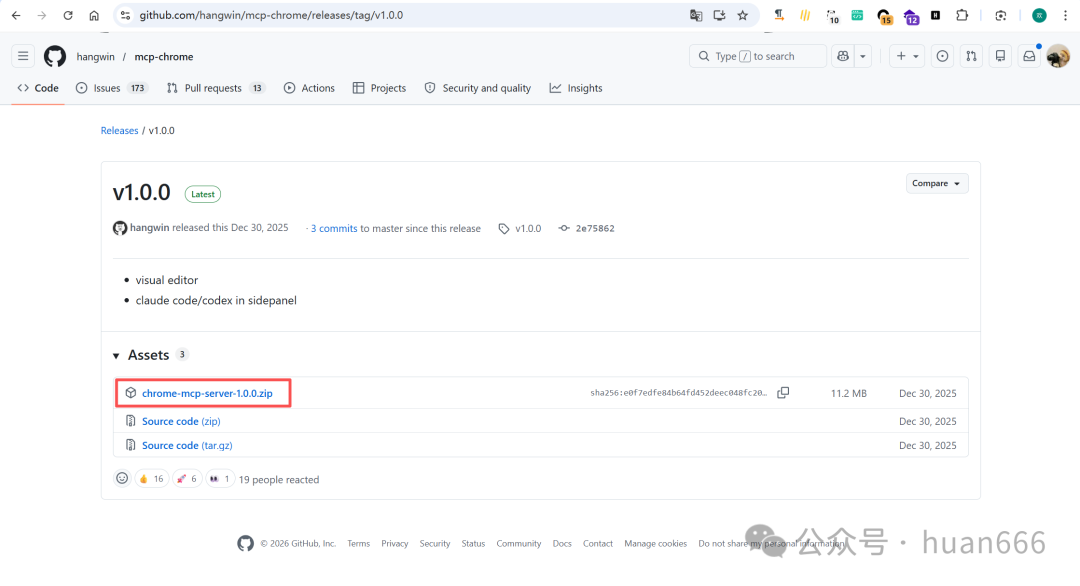1080x586 pixels.
Task: Open hangwin owner link in header
Action: (96, 56)
